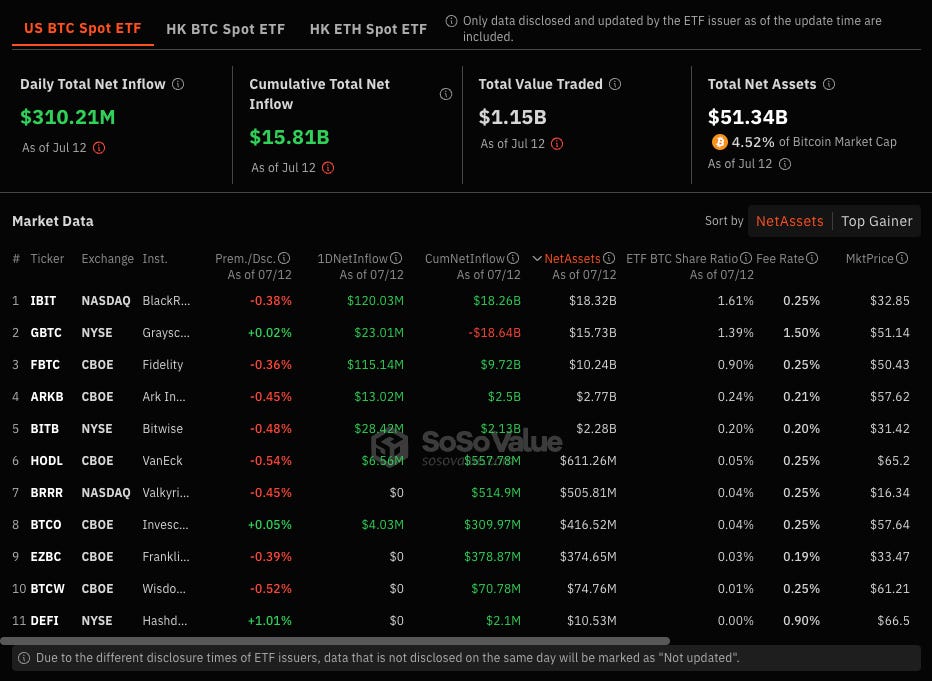Screen dimensions: 932x681
Task: Click the Total Net Assets $51.34B value
Action: pyautogui.click(x=748, y=117)
